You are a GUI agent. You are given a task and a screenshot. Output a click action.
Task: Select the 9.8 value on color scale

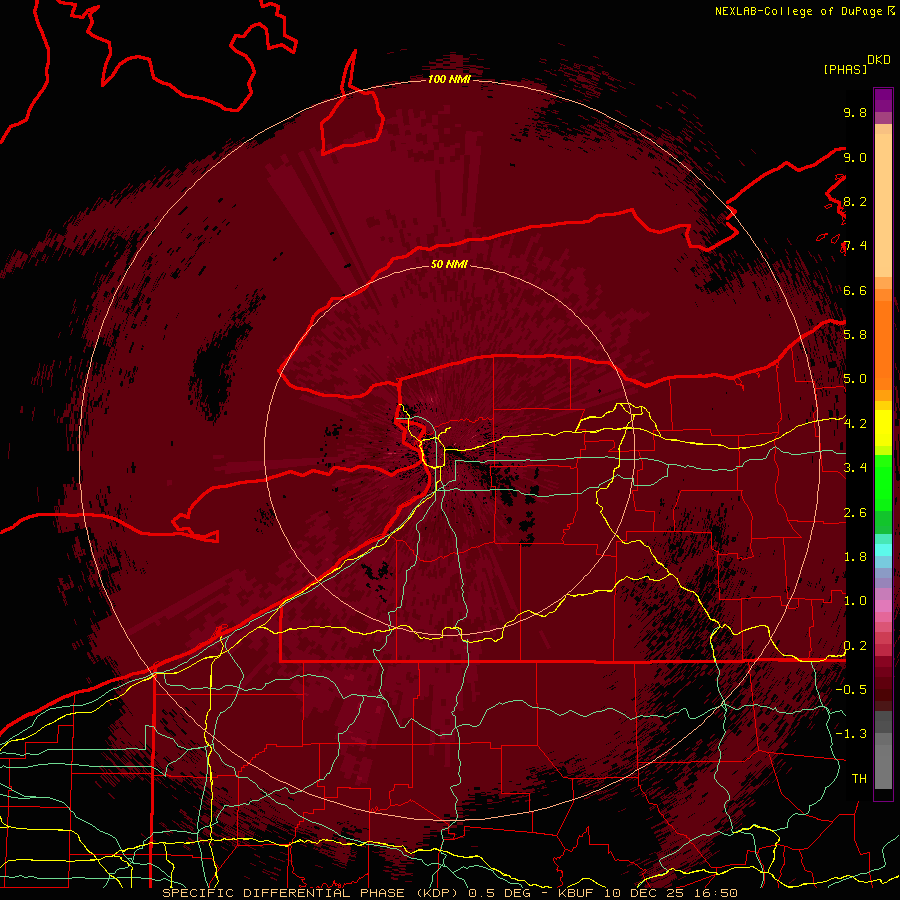[x=855, y=112]
